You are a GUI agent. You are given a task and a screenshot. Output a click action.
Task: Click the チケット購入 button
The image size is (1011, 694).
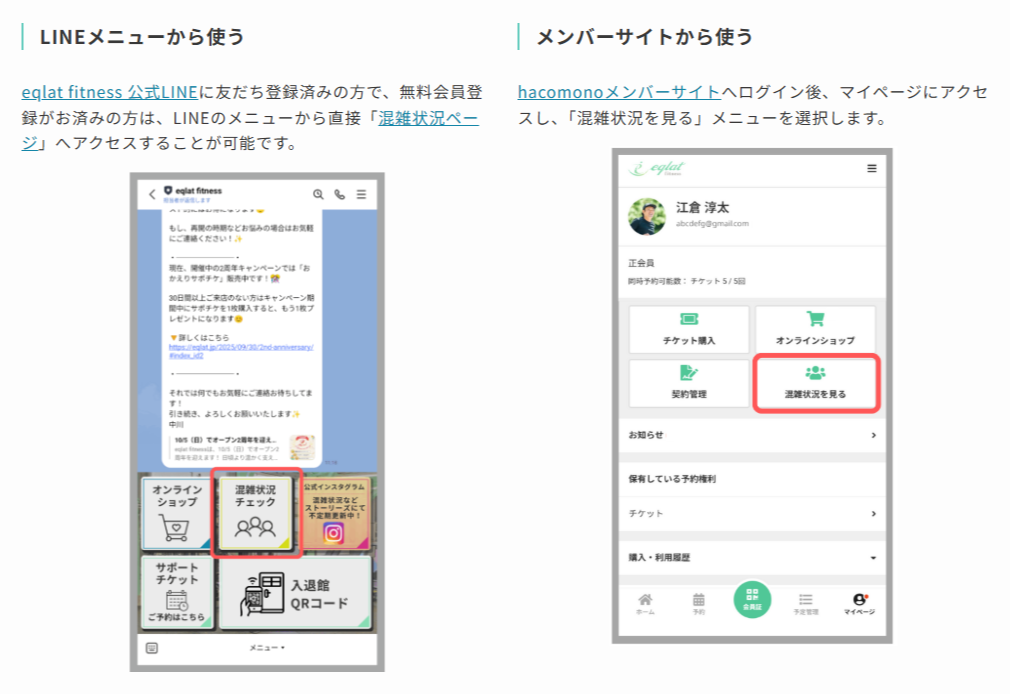click(689, 329)
